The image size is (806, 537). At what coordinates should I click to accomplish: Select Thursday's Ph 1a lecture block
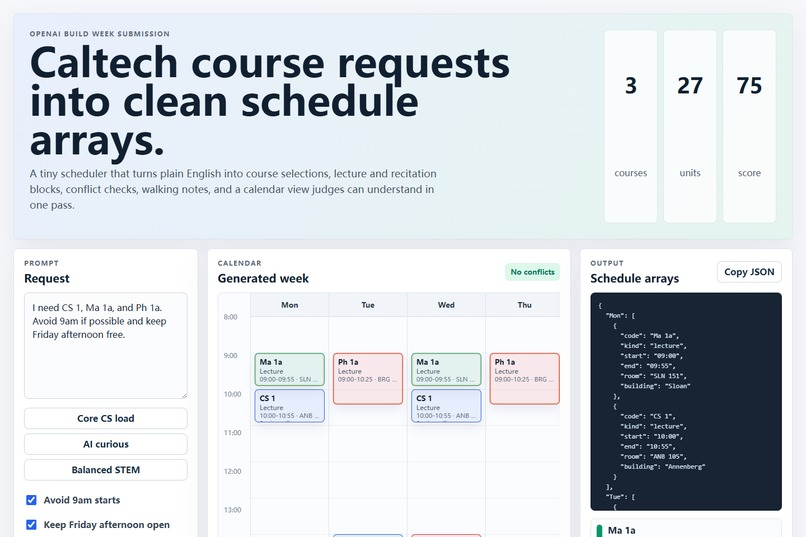(524, 379)
